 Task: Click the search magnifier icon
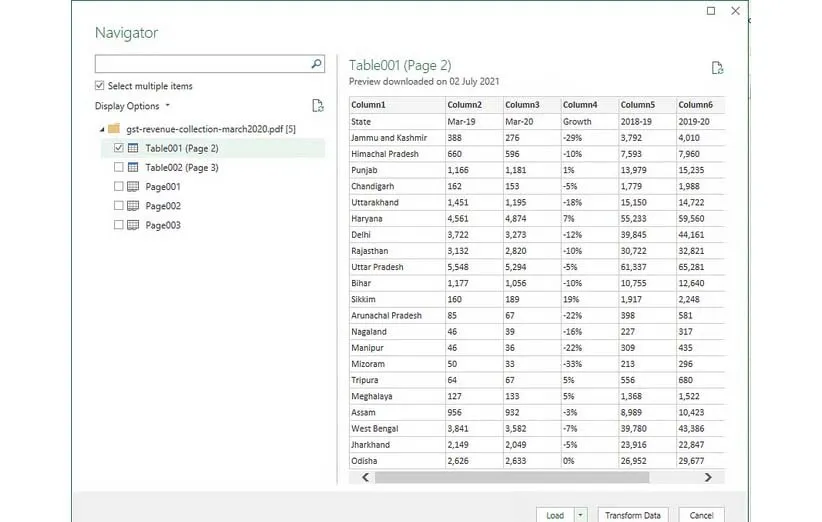[x=316, y=64]
